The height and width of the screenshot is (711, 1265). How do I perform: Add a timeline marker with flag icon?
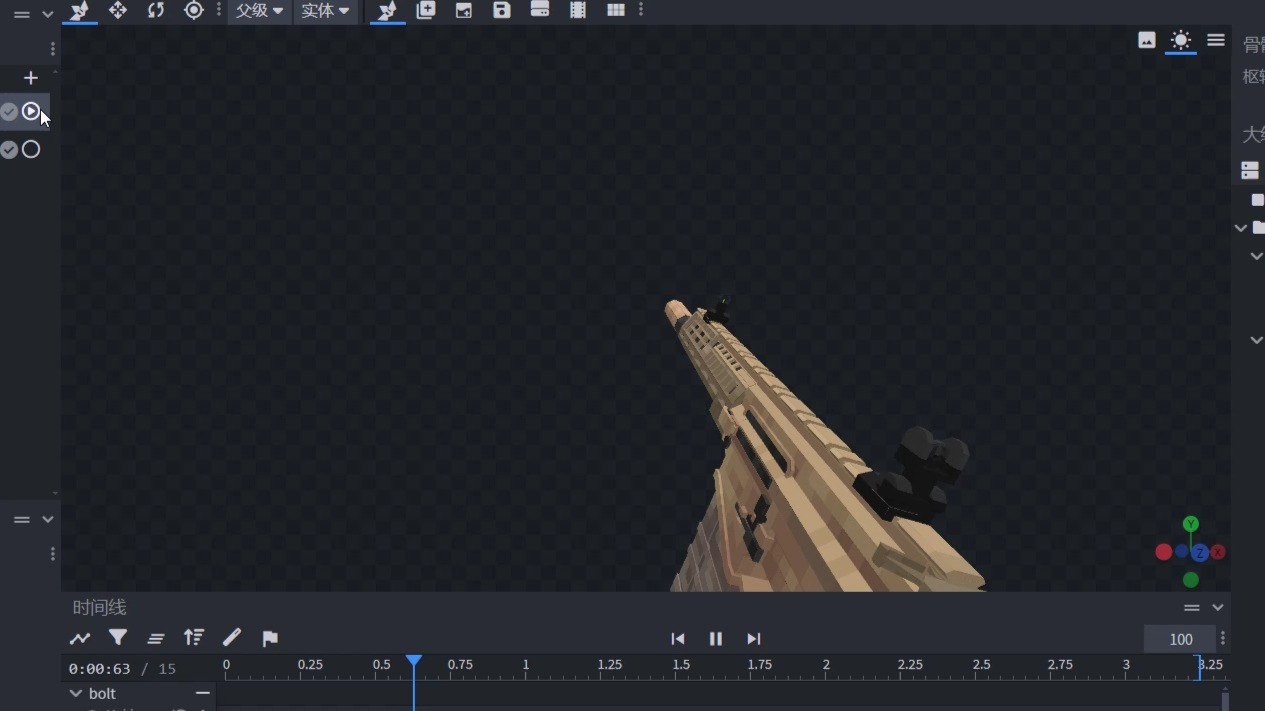point(270,638)
